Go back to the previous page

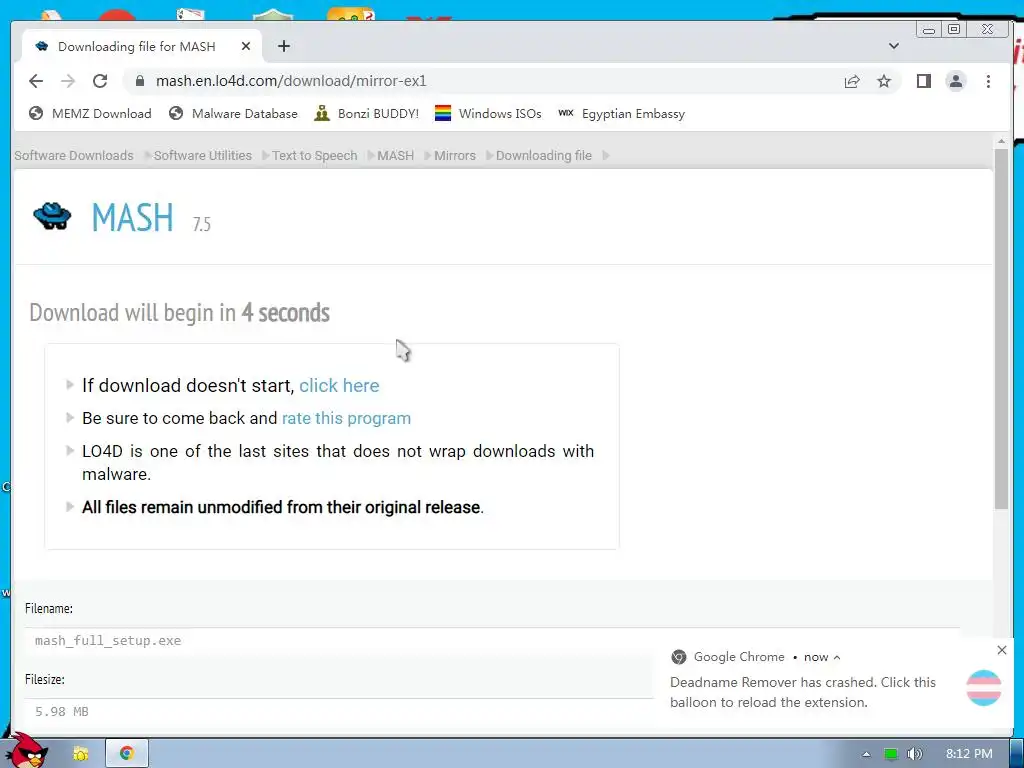pyautogui.click(x=36, y=81)
